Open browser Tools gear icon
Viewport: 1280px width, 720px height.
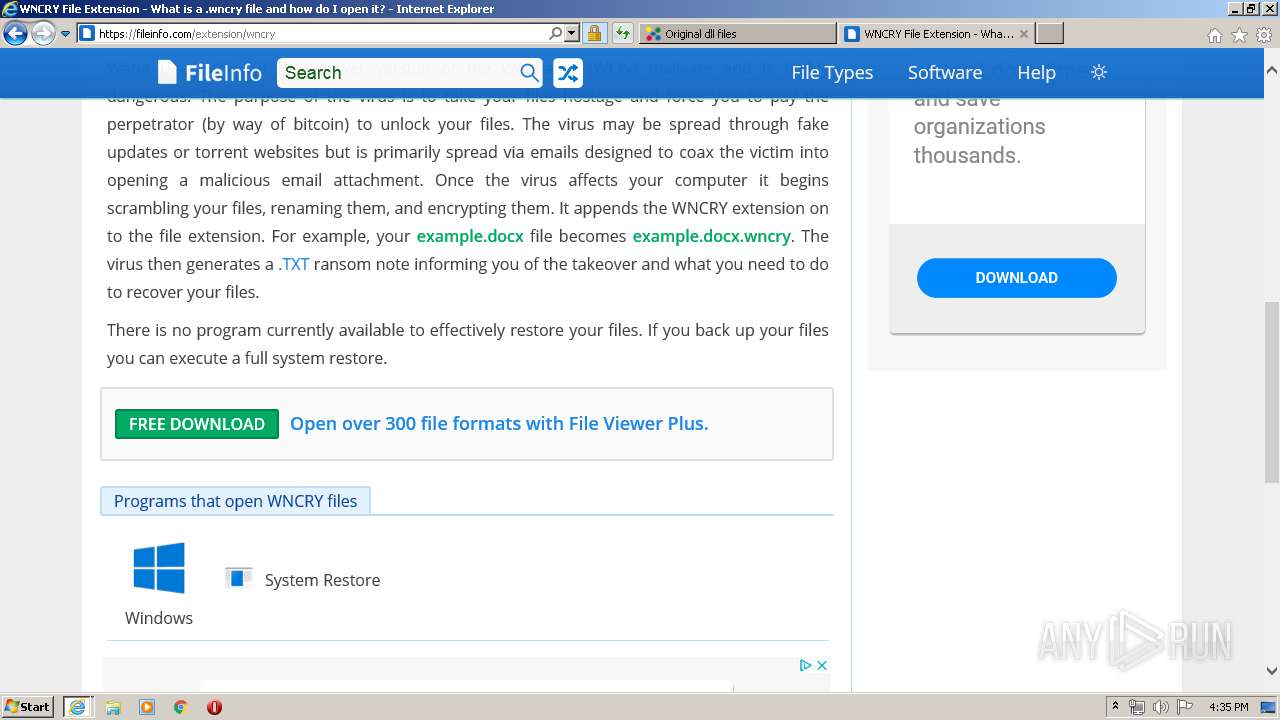(x=1263, y=35)
